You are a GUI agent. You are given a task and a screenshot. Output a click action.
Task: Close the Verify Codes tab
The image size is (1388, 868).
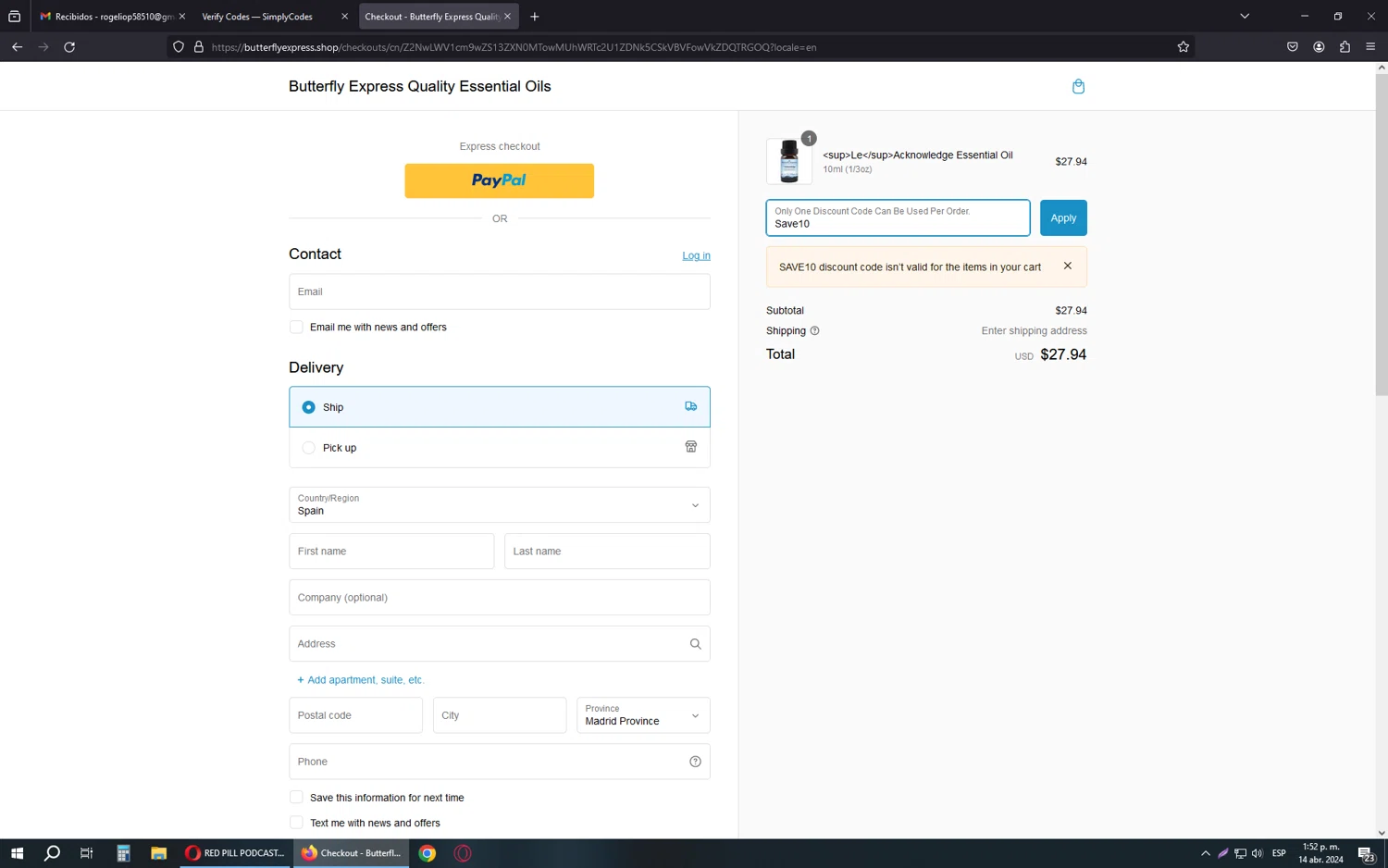pos(345,17)
